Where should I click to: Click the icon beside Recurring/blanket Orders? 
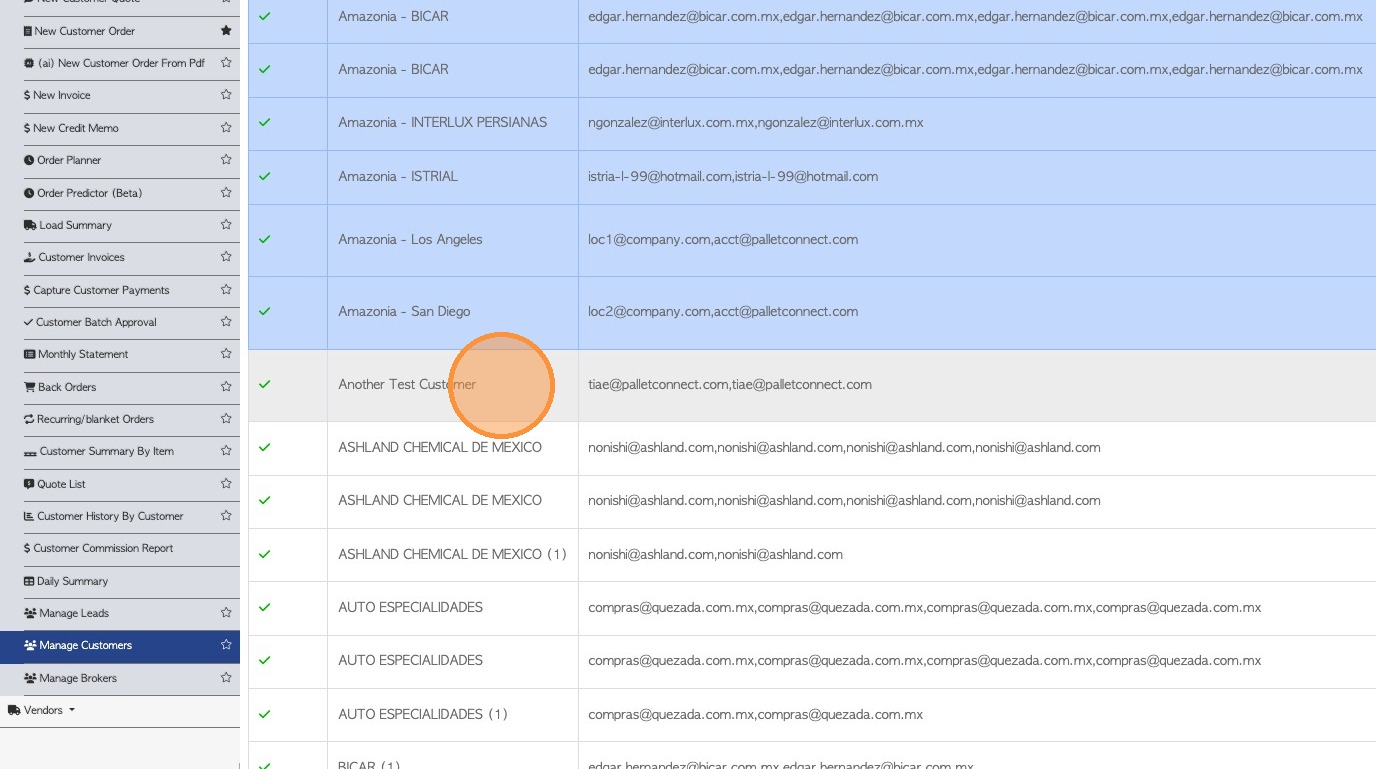[x=29, y=419]
